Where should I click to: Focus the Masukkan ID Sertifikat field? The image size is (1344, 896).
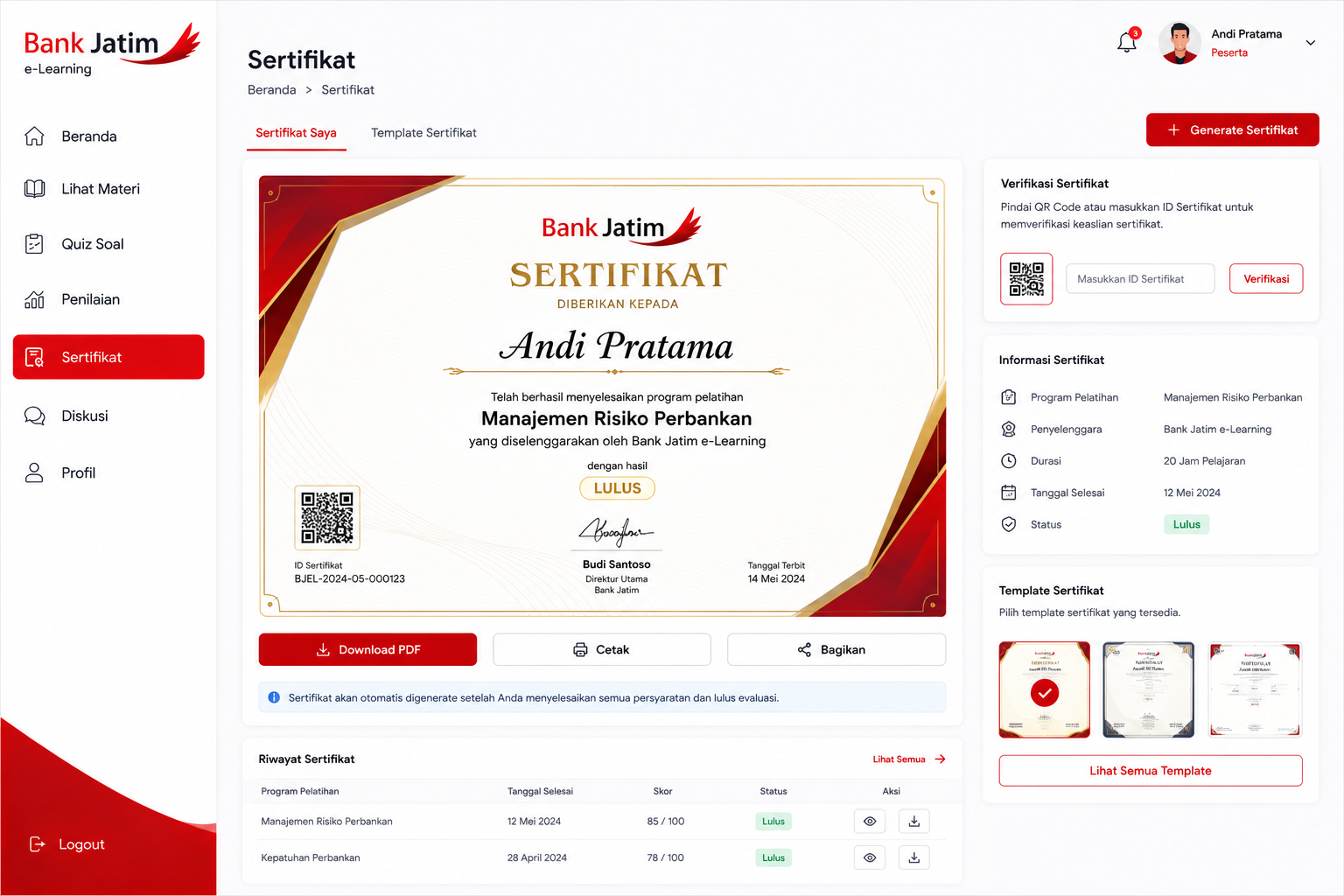click(1140, 279)
